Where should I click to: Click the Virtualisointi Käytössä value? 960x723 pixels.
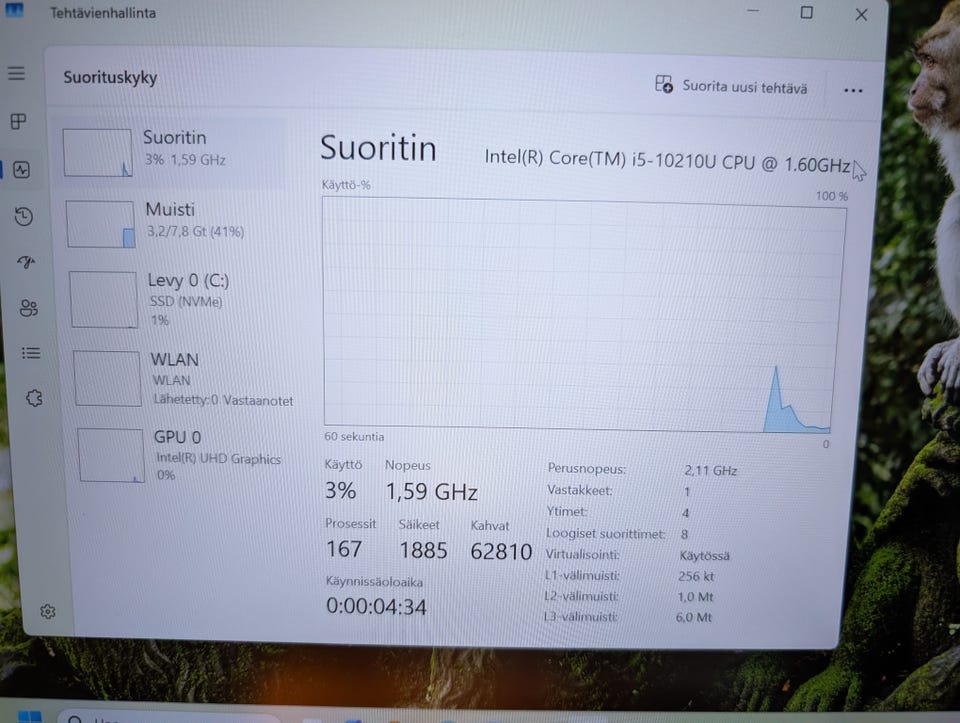pos(704,556)
